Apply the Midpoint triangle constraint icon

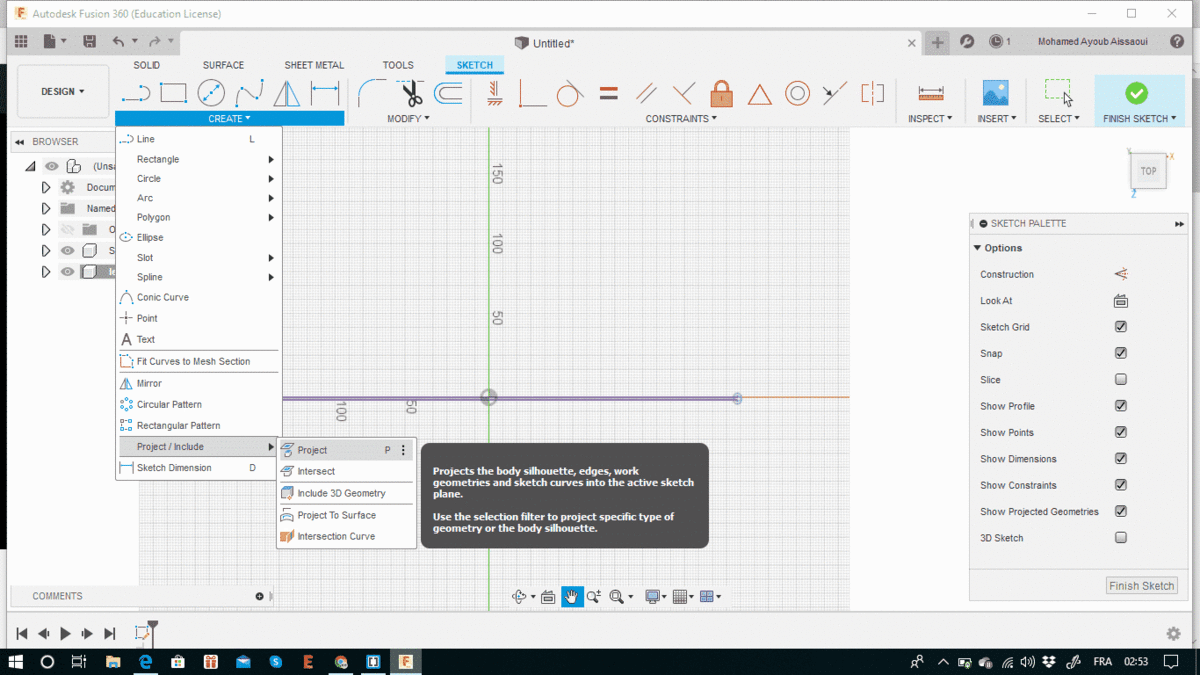click(x=760, y=94)
